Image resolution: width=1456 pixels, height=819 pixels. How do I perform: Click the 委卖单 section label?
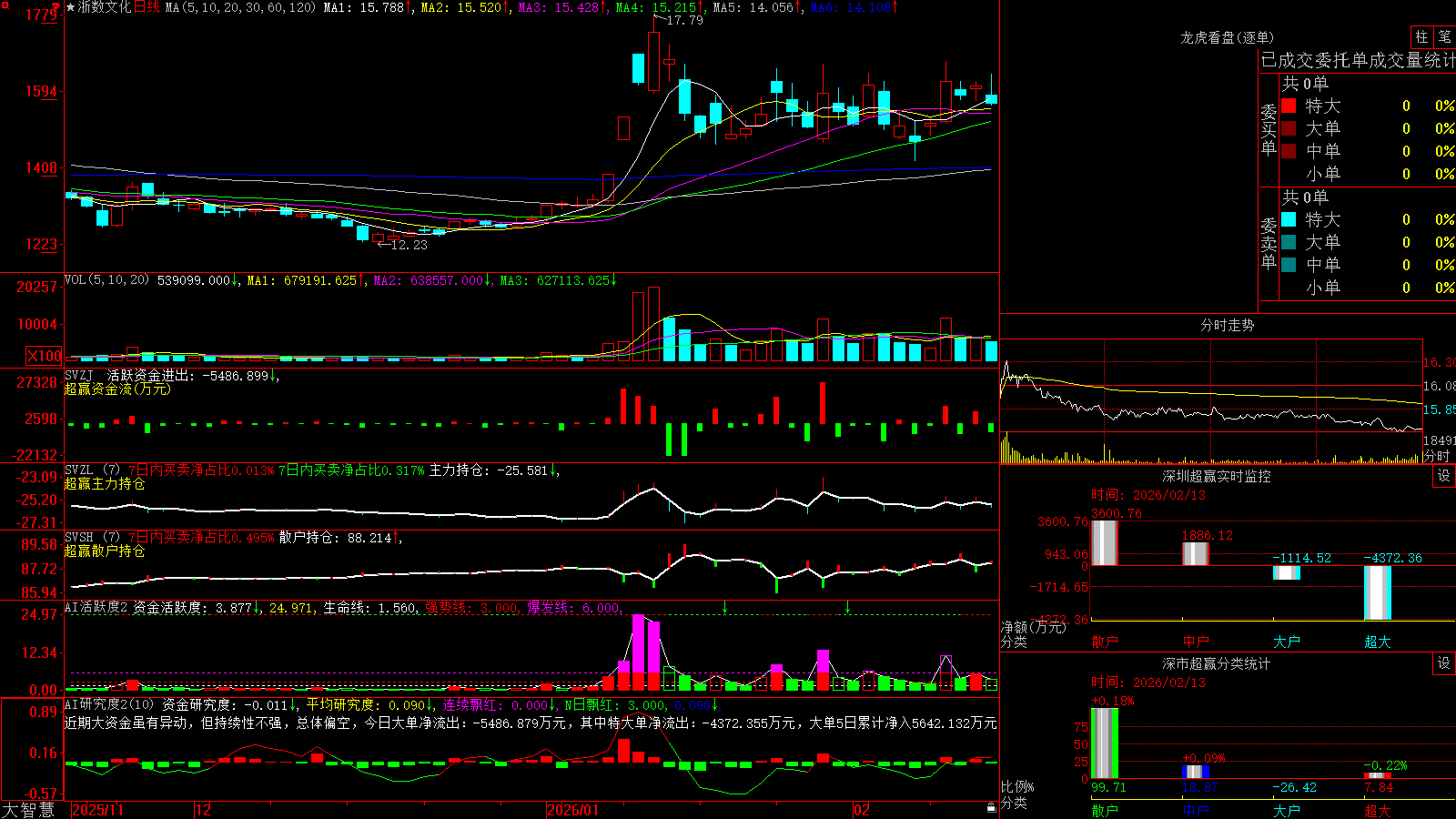coord(1269,243)
